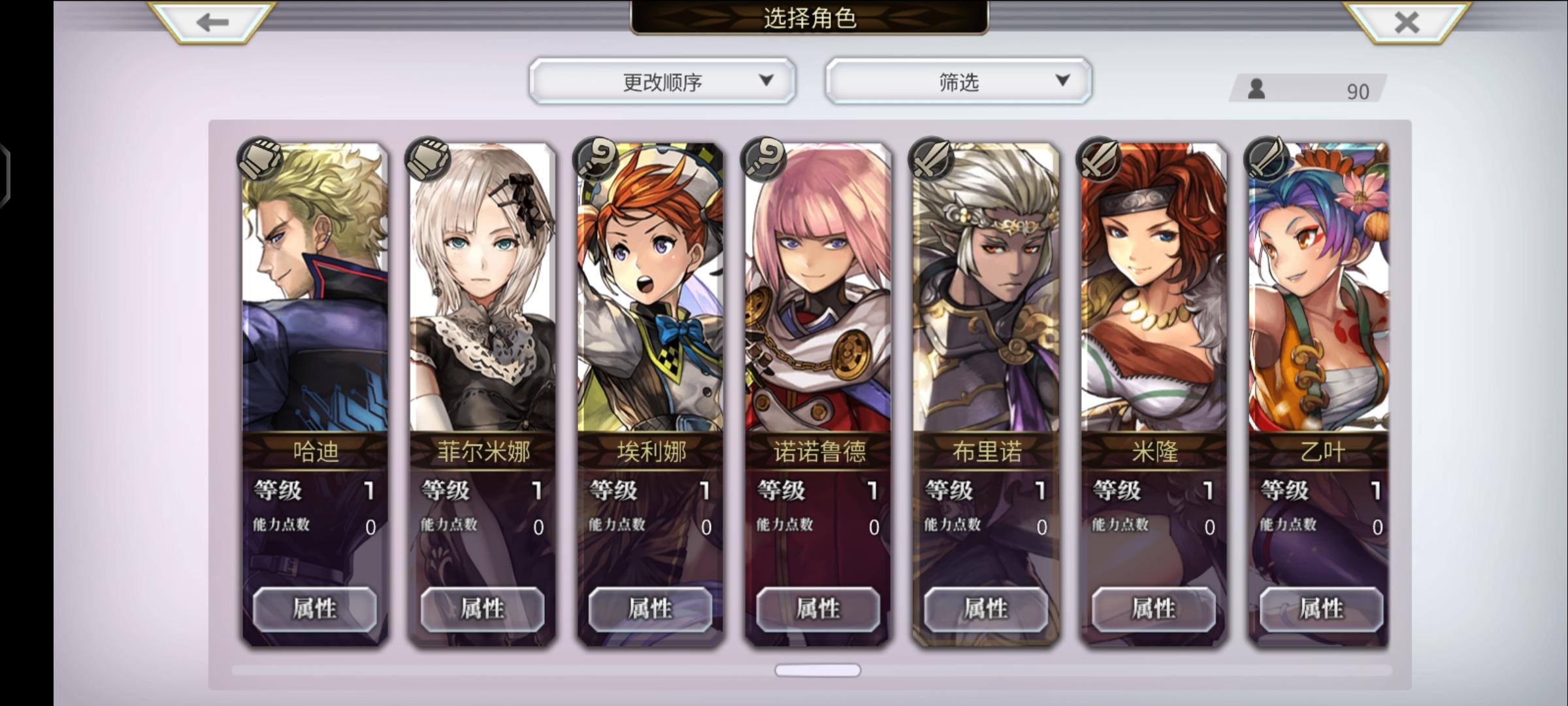Click the sword class icon on 米隆
The image size is (1568, 706).
tap(1099, 159)
